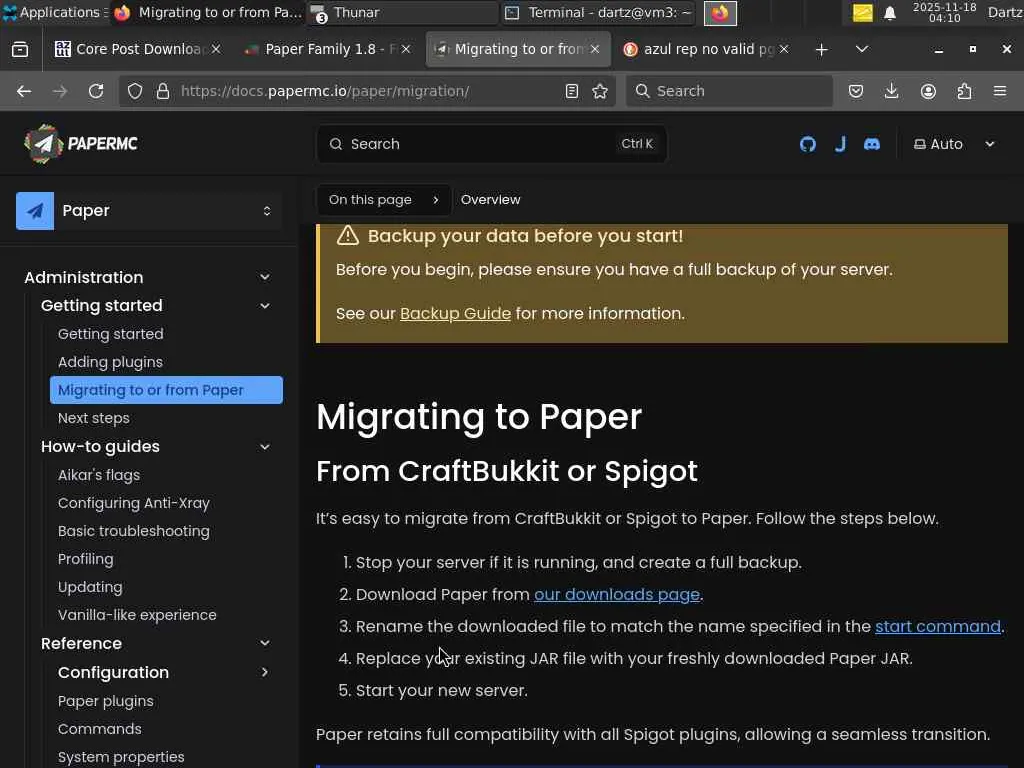Switch to Terminal window in taskbar
The height and width of the screenshot is (768, 1024).
point(599,12)
